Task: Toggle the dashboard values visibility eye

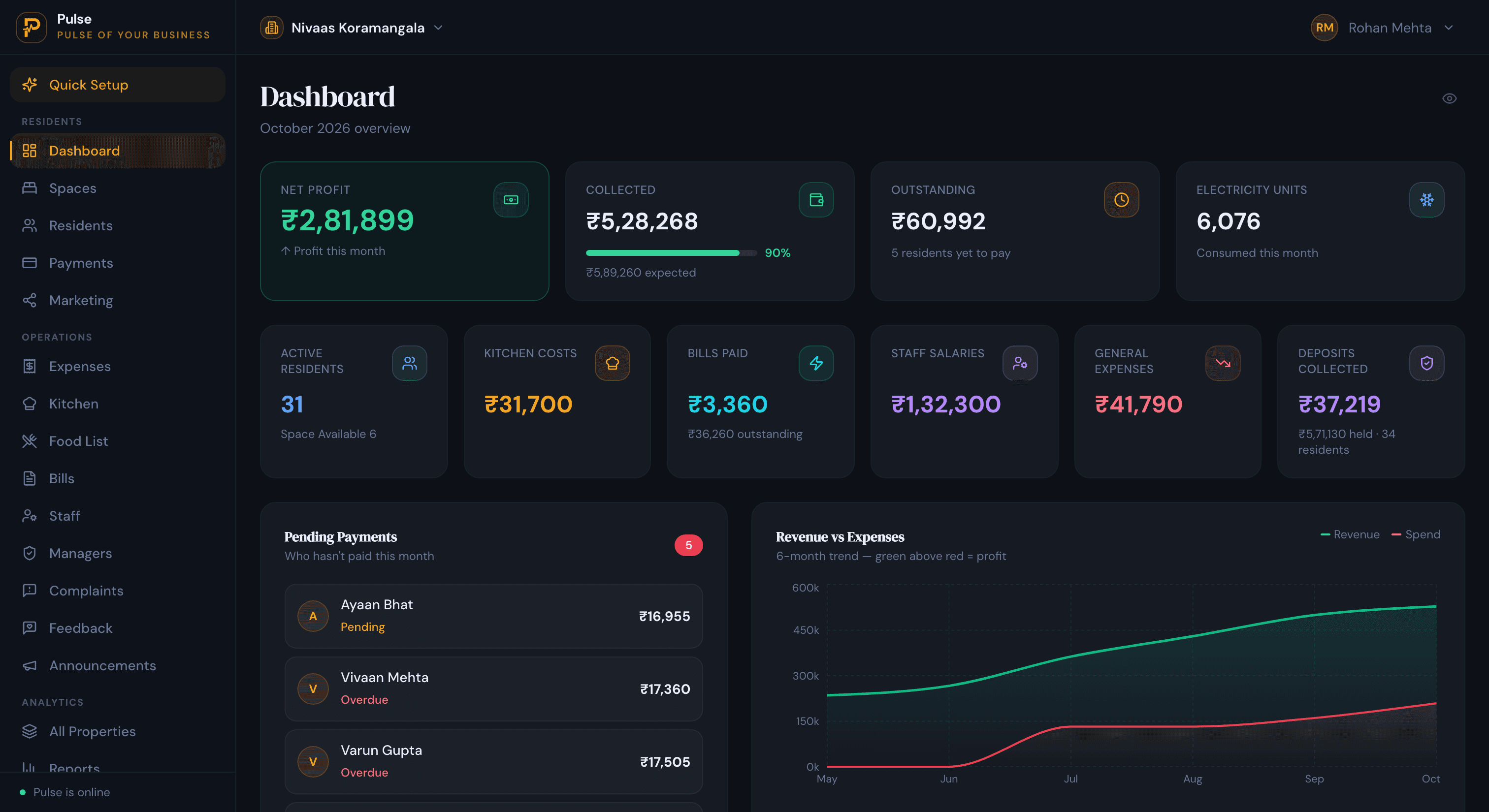Action: (1449, 98)
